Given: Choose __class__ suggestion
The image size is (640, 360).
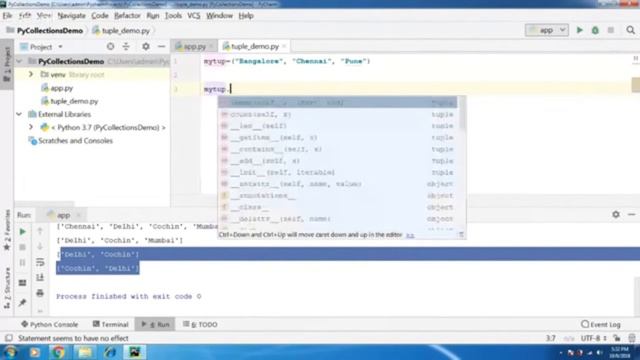Looking at the screenshot, I should coord(337,207).
